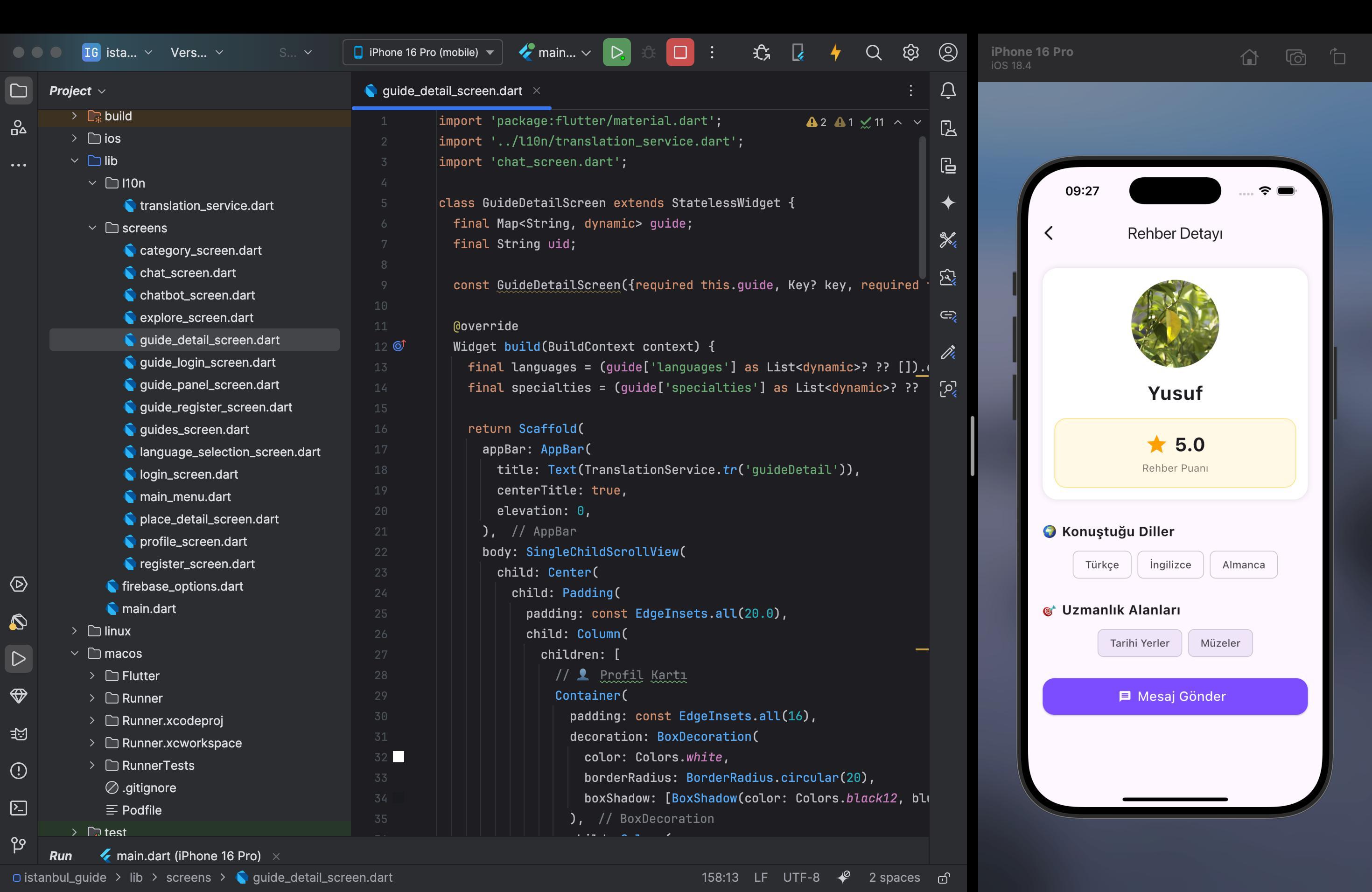Open the account profile icon

coord(948,52)
